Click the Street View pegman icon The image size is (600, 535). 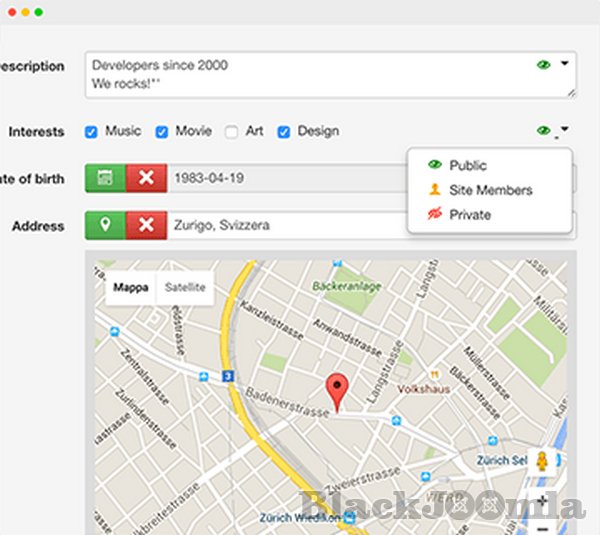[x=543, y=462]
